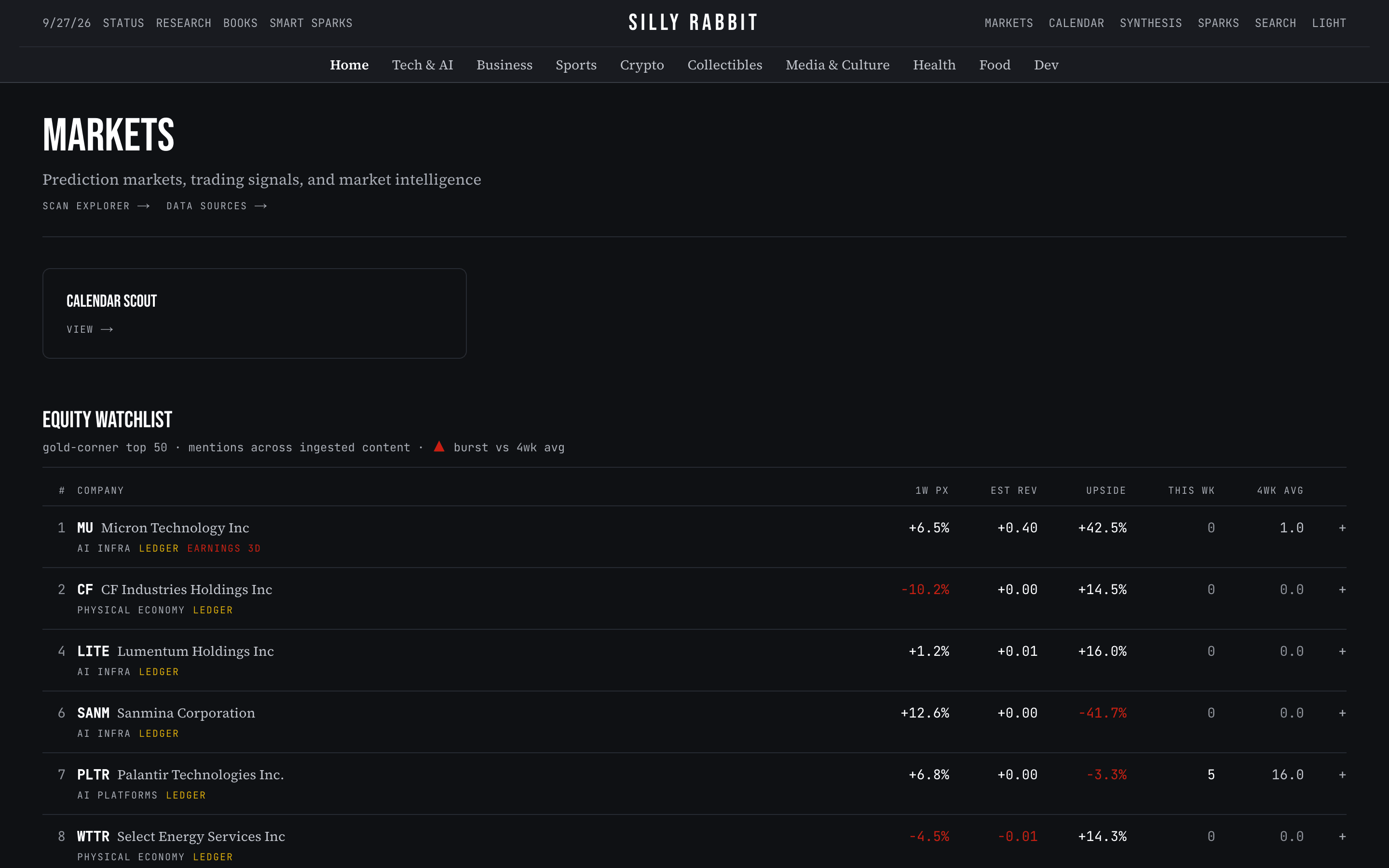This screenshot has width=1389, height=868.
Task: Open the Media & Culture tab
Action: (837, 65)
